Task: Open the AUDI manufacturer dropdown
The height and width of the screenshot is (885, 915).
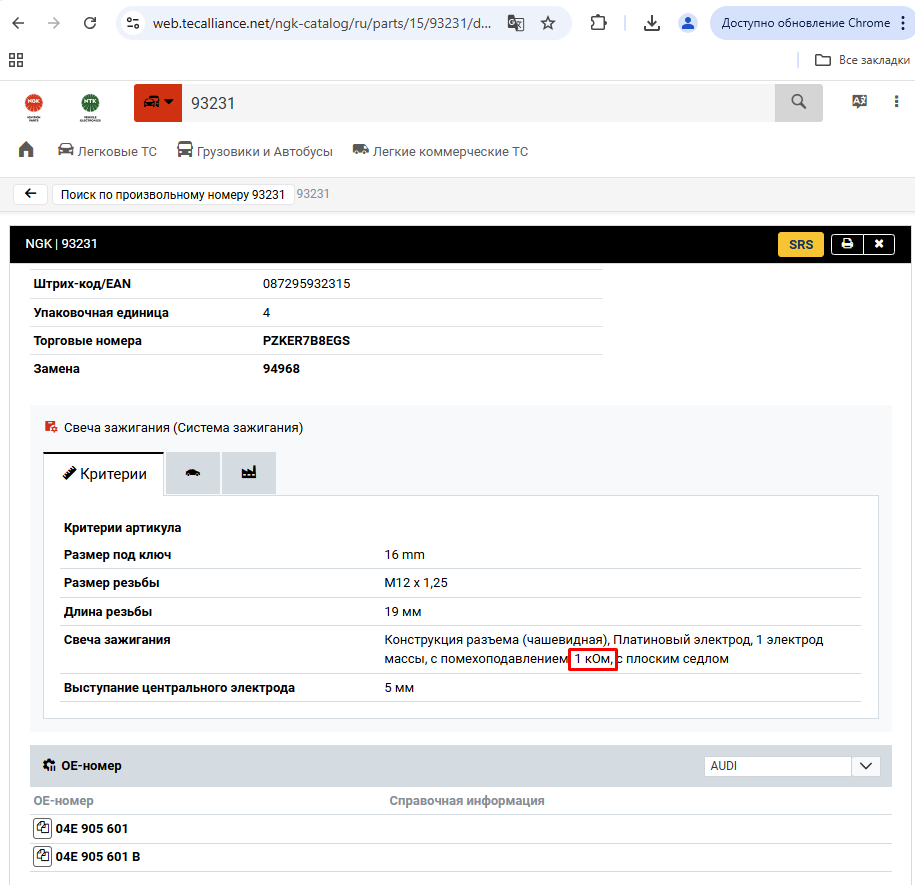Action: pyautogui.click(x=778, y=766)
